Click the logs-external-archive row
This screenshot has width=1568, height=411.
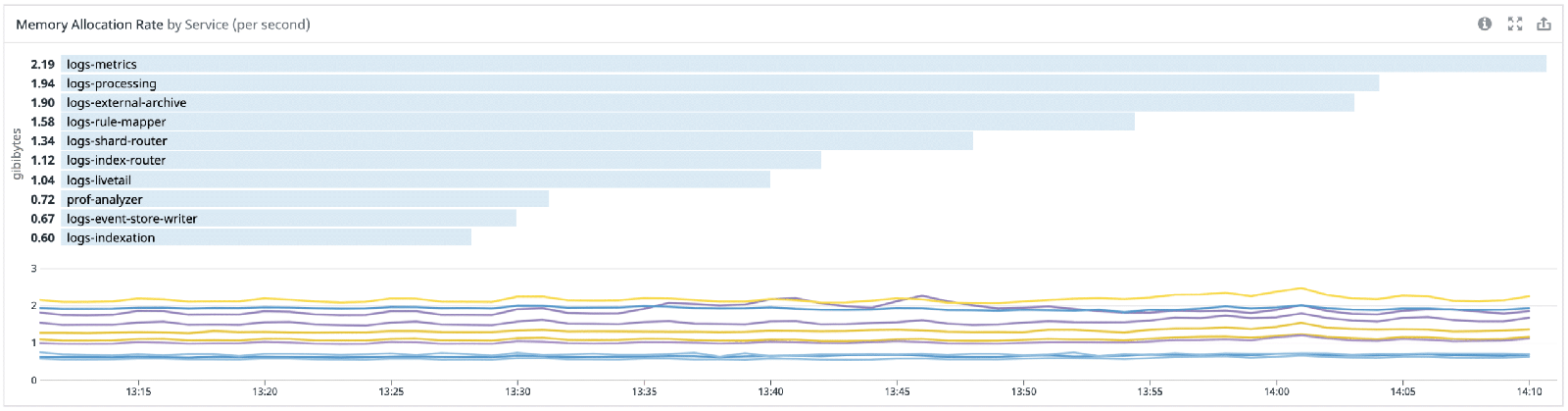point(708,102)
